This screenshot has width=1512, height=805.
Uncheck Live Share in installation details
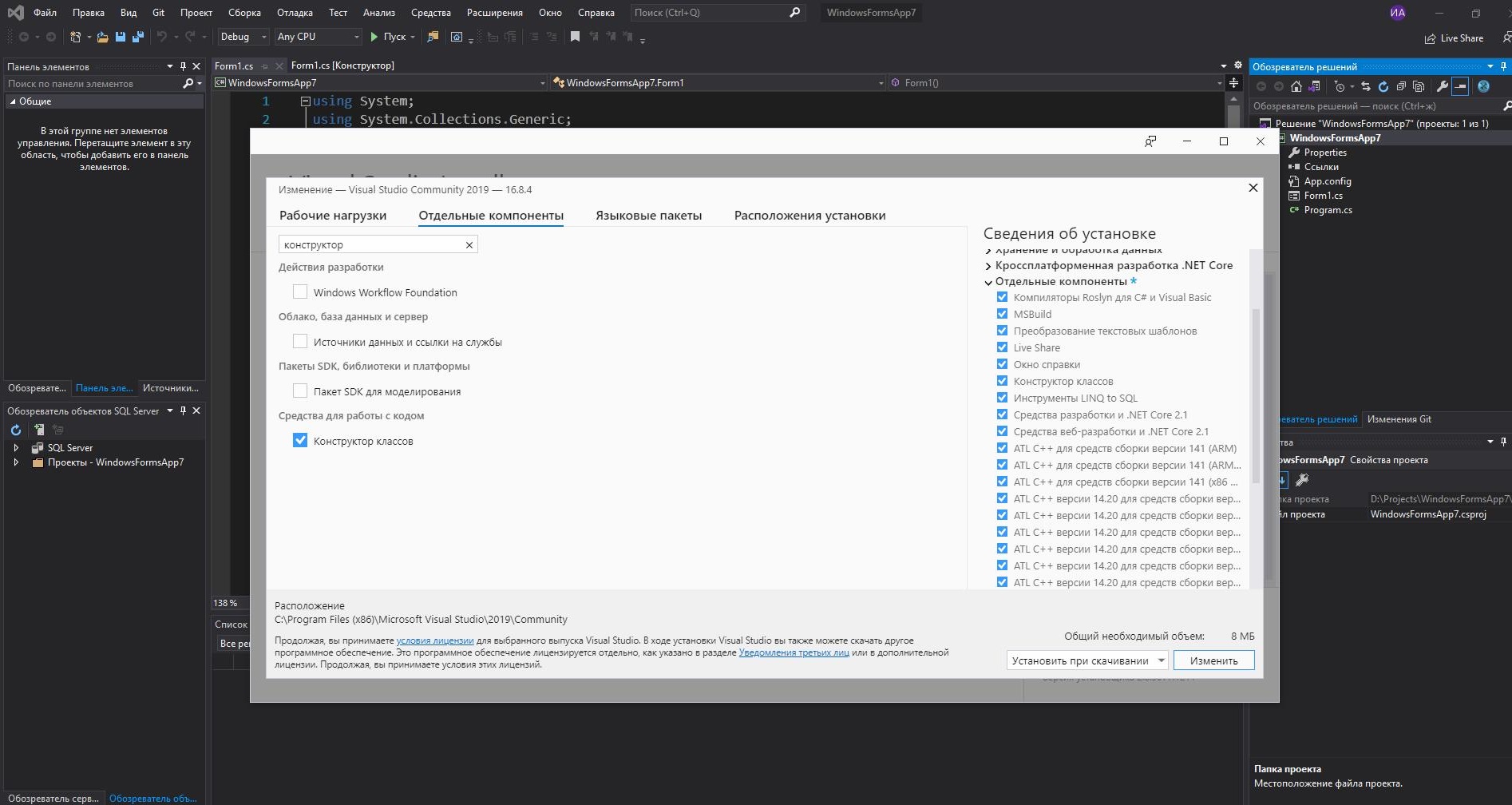1002,347
